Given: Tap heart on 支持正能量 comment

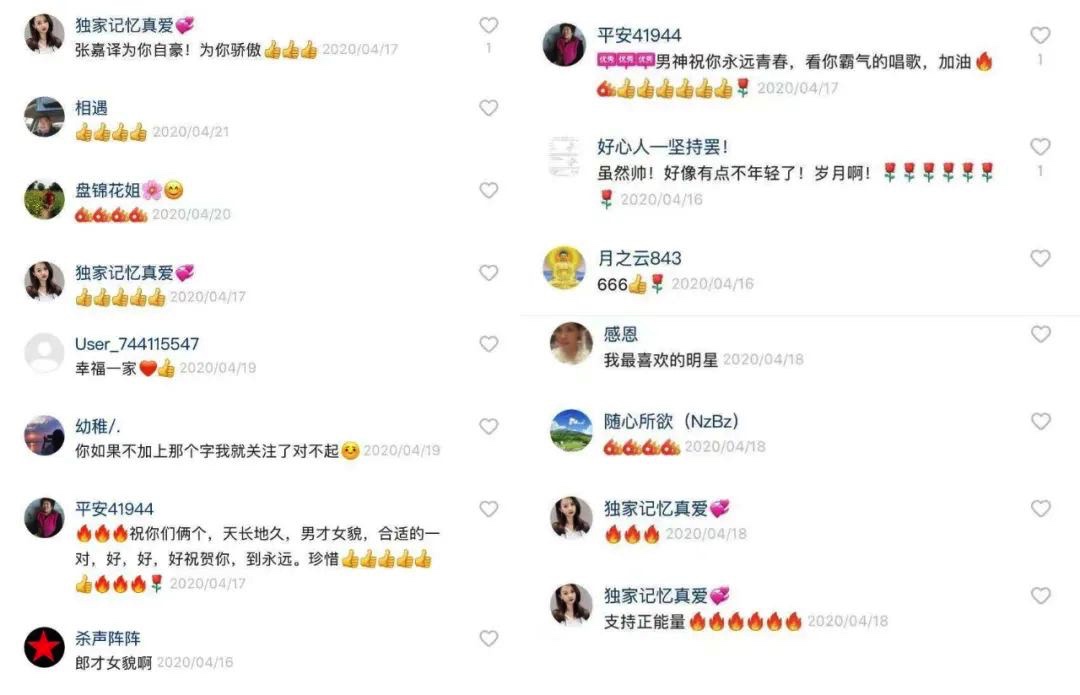Looking at the screenshot, I should click(x=1040, y=596).
